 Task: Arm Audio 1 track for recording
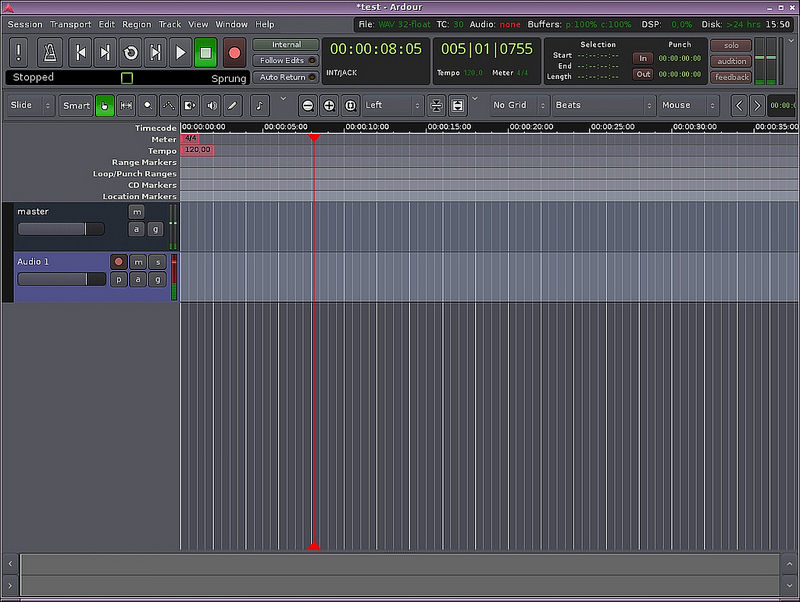click(x=119, y=262)
